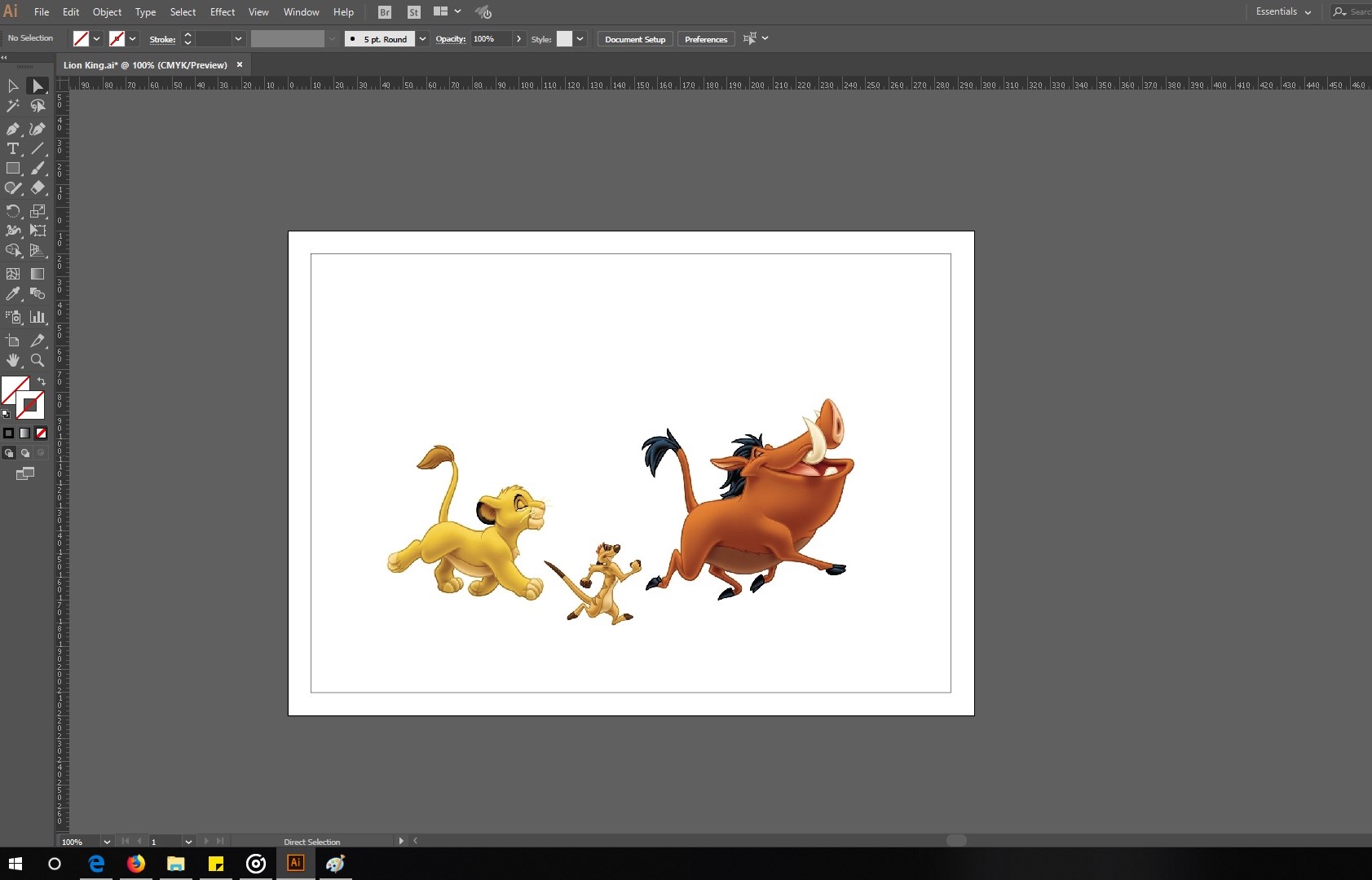Viewport: 1372px width, 880px height.
Task: Click the Style swatch in control bar
Action: pos(564,39)
